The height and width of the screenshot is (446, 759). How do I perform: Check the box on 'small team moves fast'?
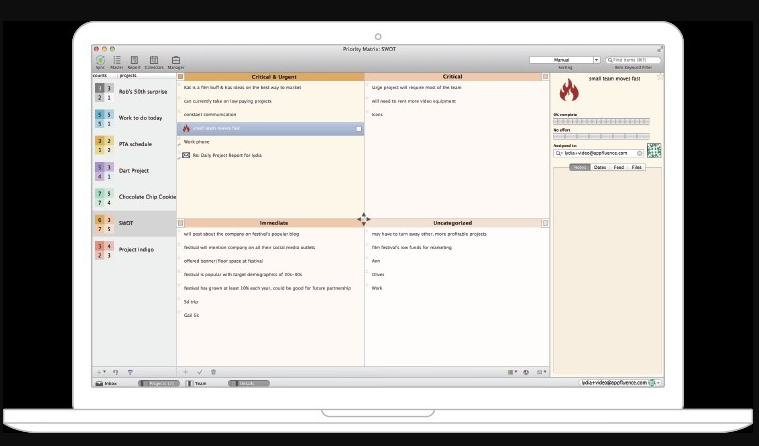[358, 129]
